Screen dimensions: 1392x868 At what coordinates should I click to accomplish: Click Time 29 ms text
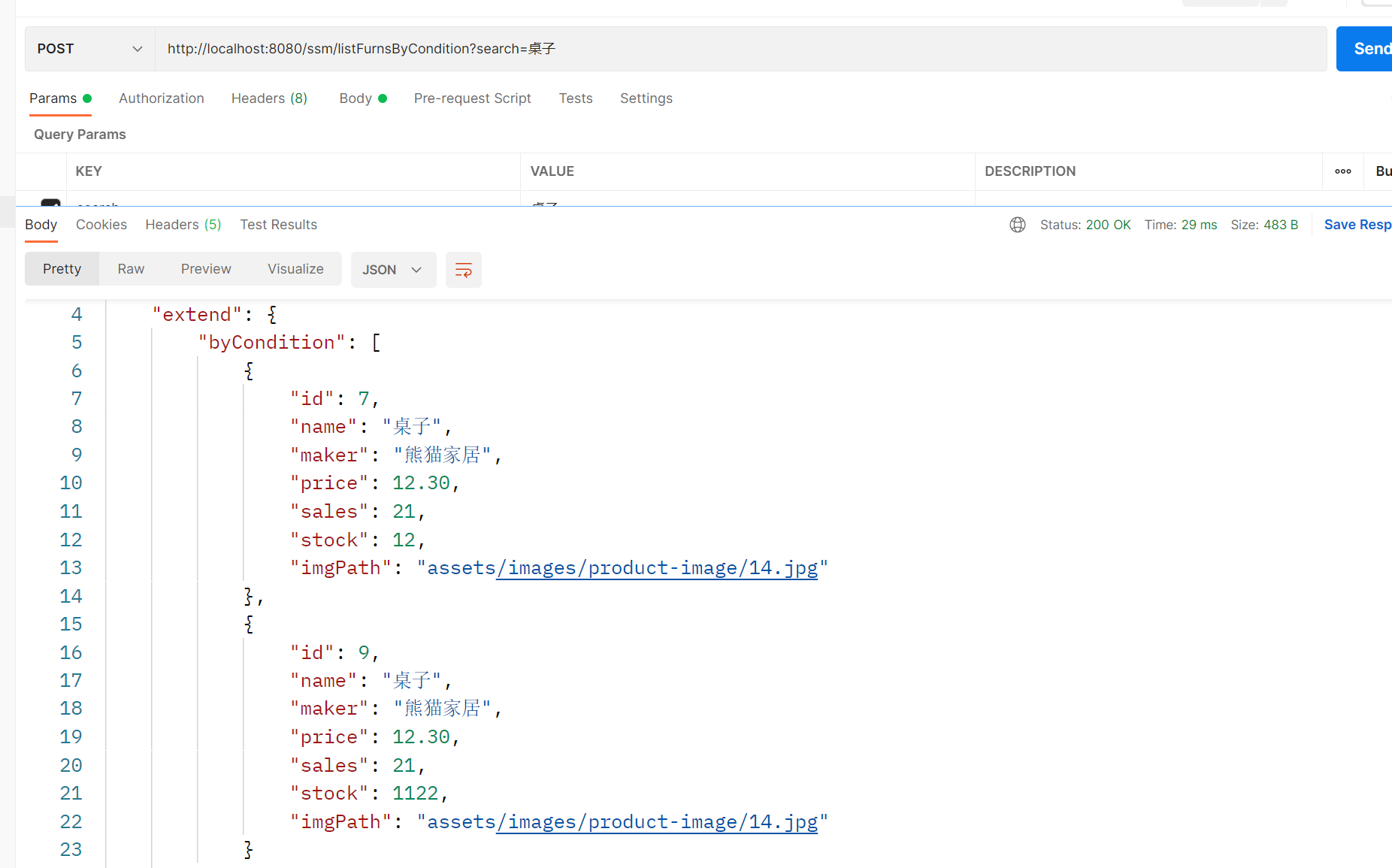point(1181,225)
